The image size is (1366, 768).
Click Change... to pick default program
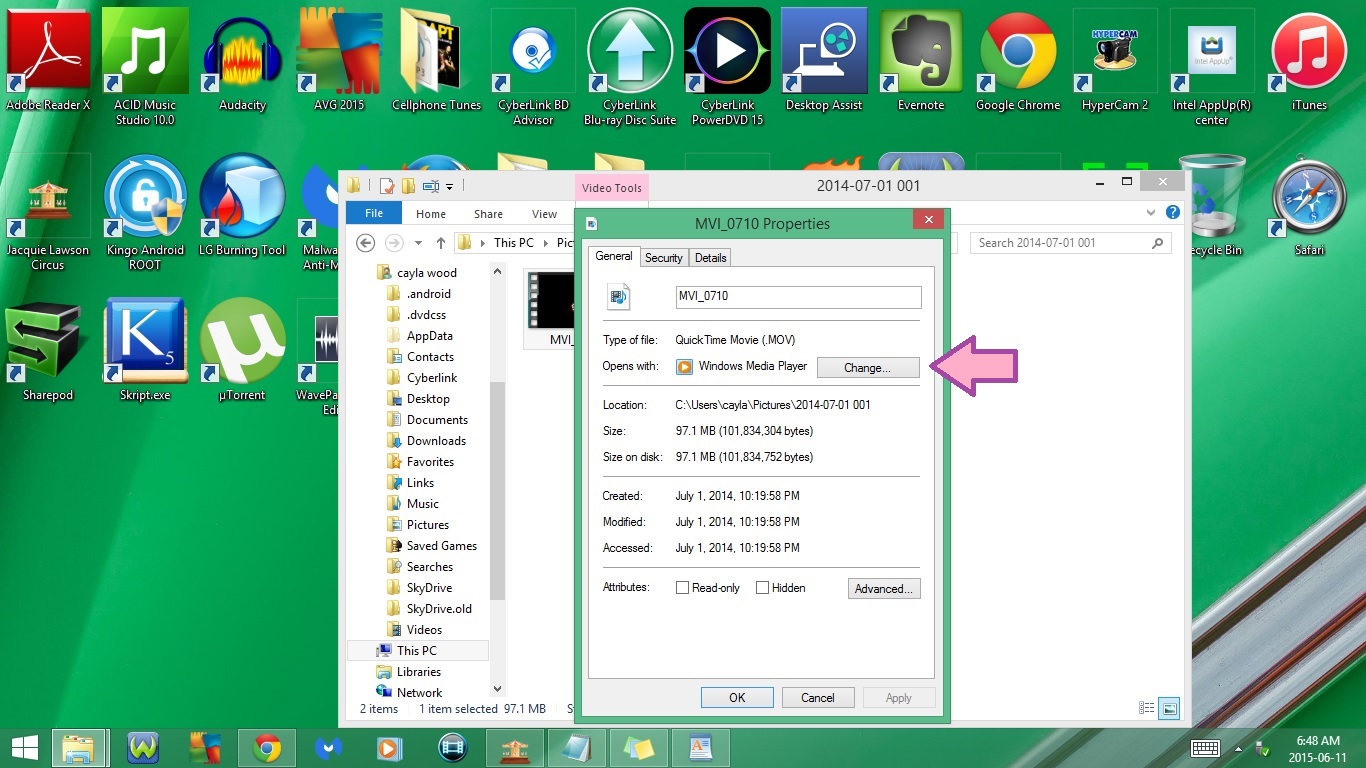(867, 367)
